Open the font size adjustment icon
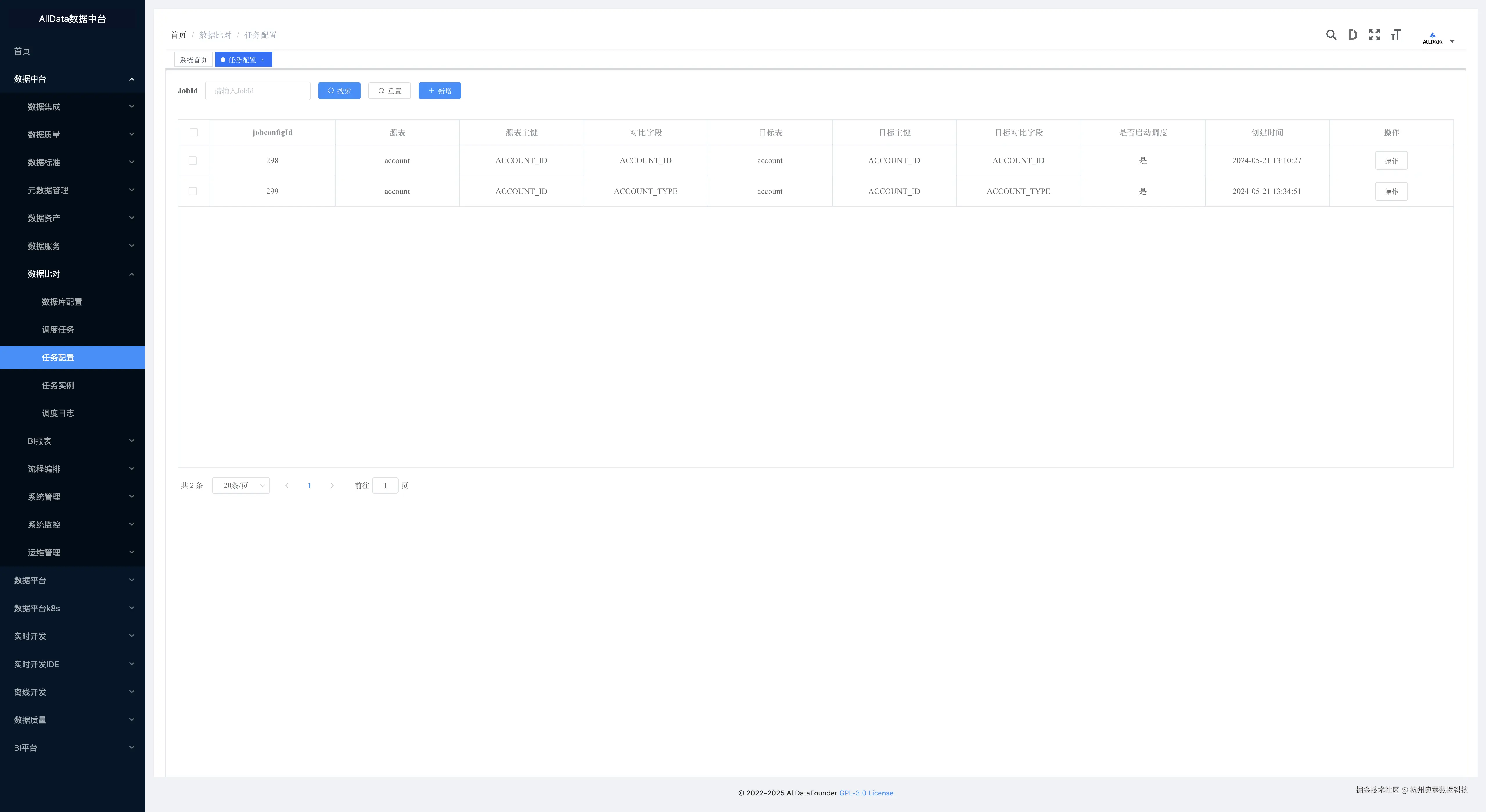This screenshot has height=812, width=1486. tap(1395, 35)
